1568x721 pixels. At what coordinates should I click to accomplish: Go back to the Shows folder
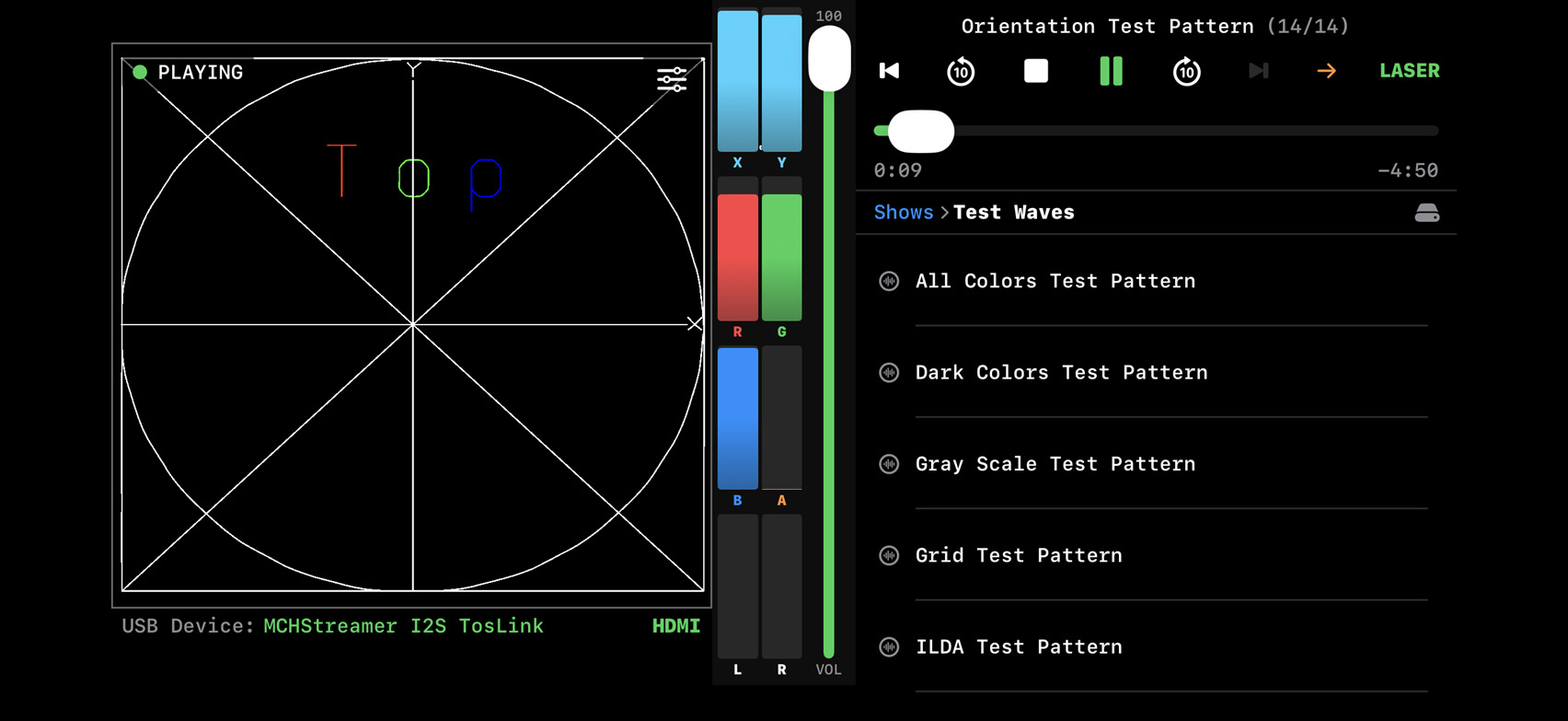[903, 213]
